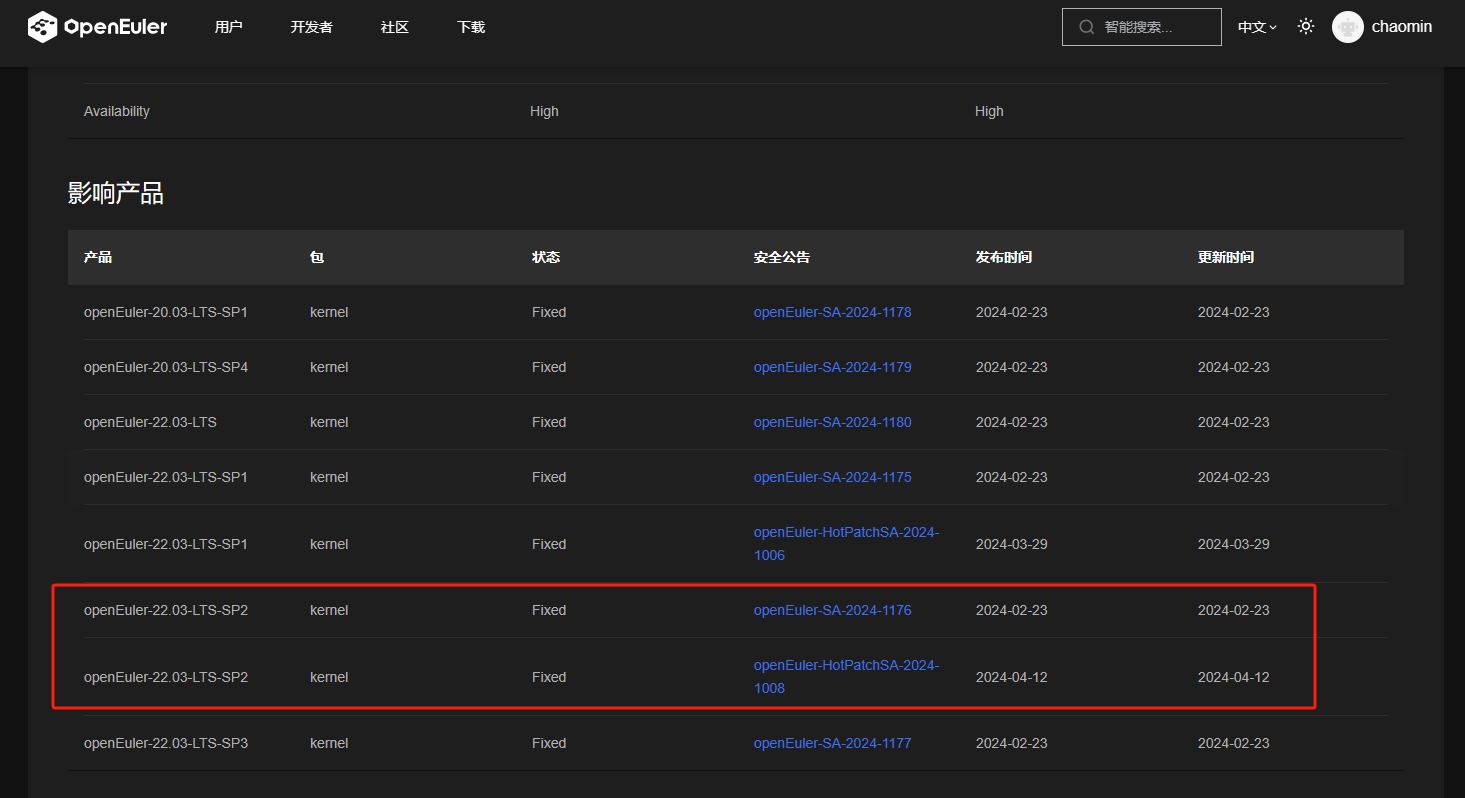The width and height of the screenshot is (1465, 798).
Task: Click the search magnifier icon
Action: [x=1086, y=27]
